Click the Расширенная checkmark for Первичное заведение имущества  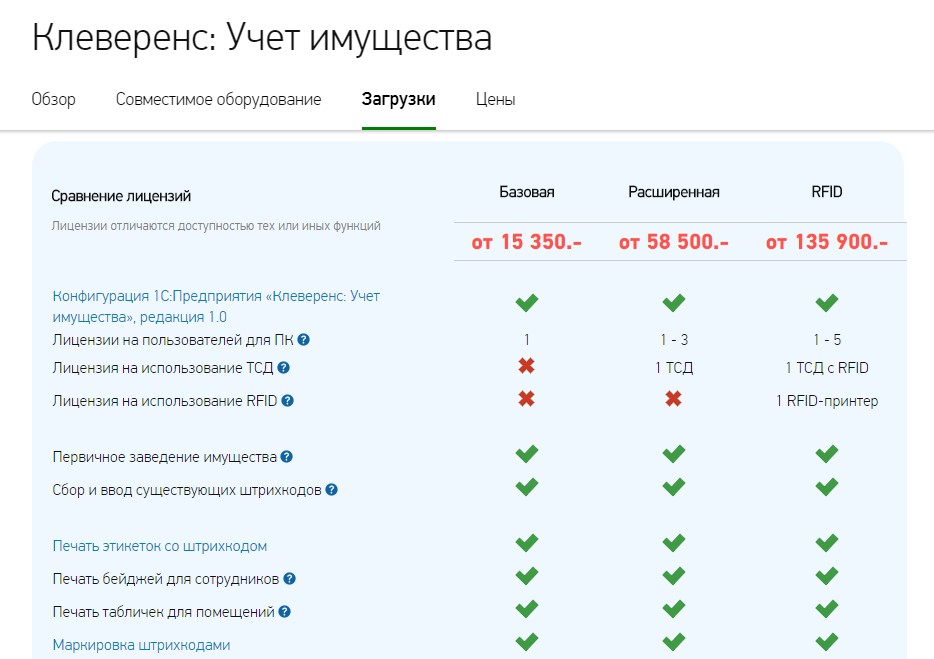(674, 454)
